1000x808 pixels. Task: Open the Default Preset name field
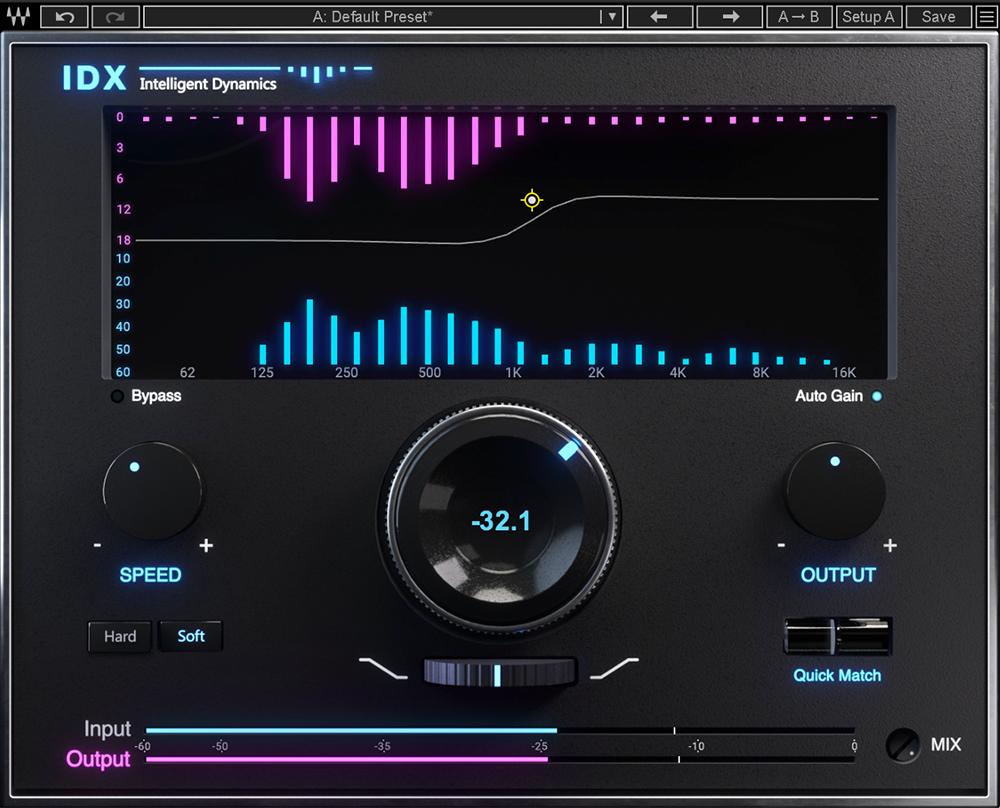tap(372, 17)
